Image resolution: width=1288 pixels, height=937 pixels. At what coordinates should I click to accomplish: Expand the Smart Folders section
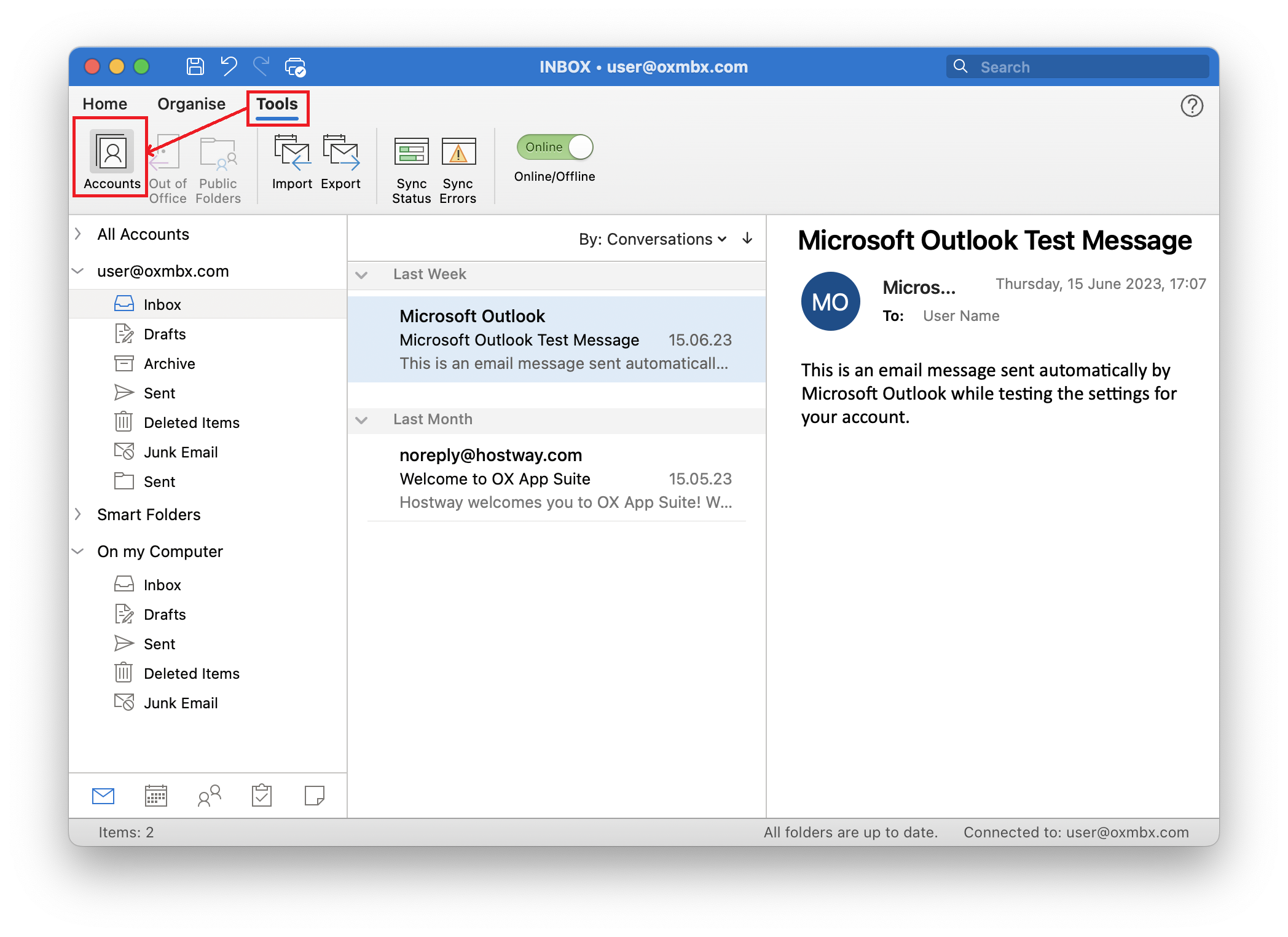pyautogui.click(x=78, y=515)
